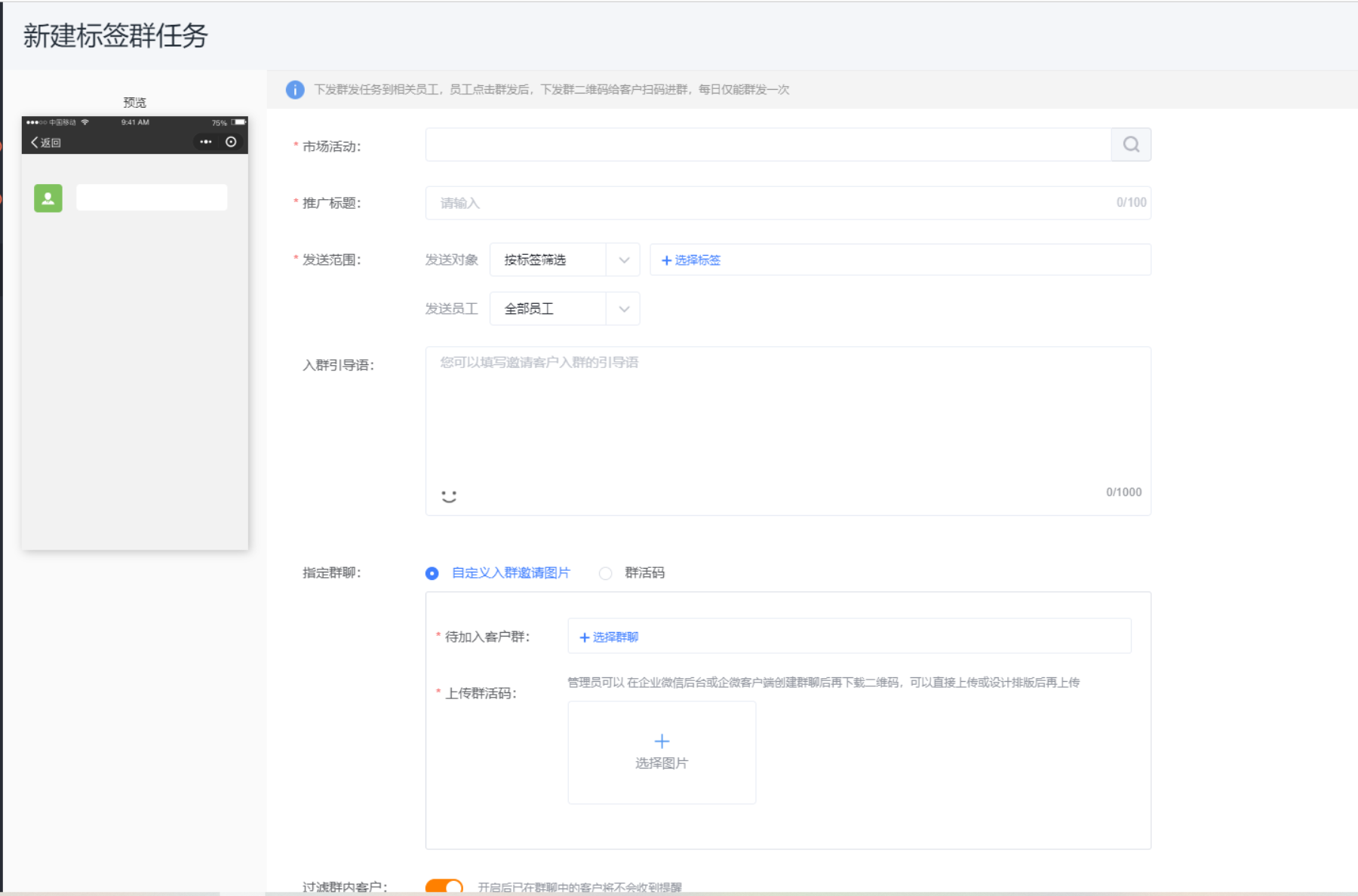Toggle the 过滤群内客户 switch

[444, 887]
